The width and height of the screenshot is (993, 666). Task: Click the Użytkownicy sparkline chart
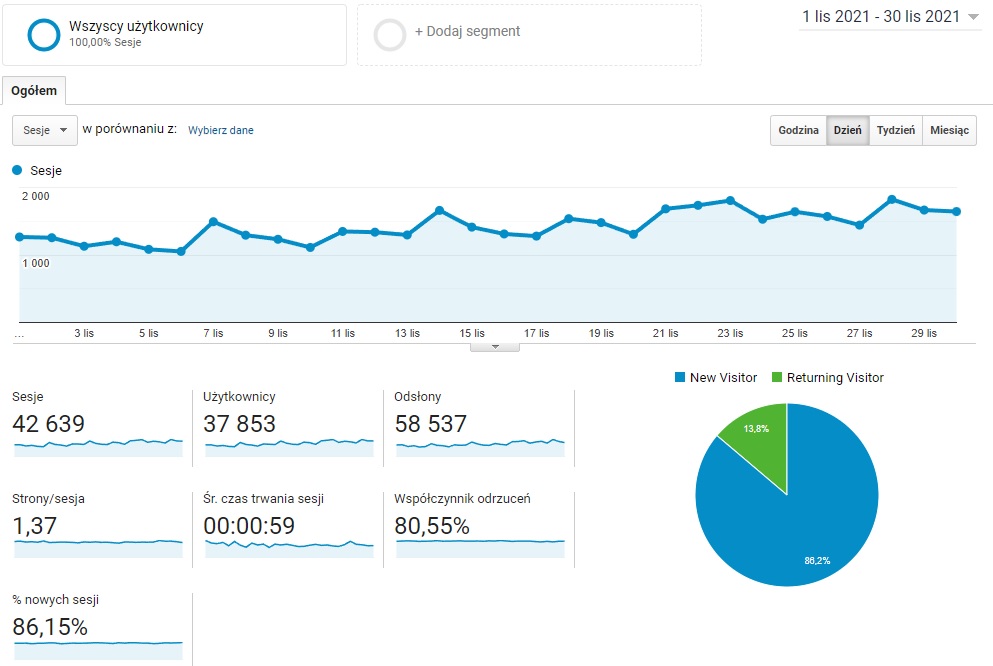tap(289, 447)
